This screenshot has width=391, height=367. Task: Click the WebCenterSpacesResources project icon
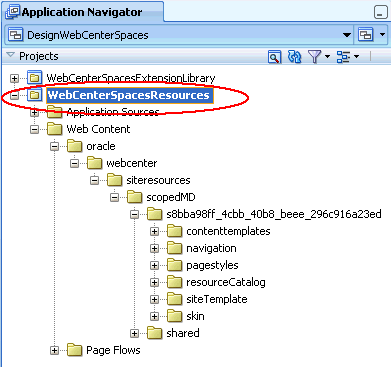pyautogui.click(x=34, y=95)
